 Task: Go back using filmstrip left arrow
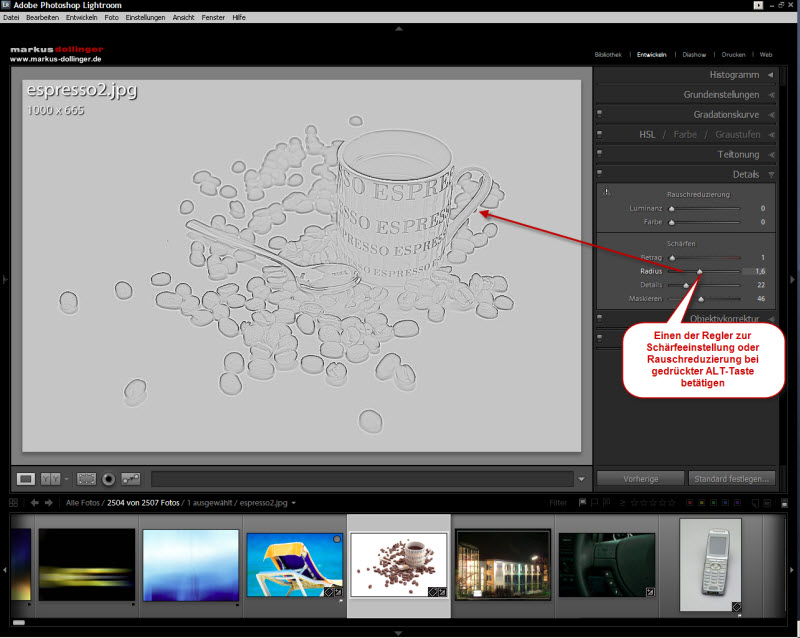tap(35, 502)
